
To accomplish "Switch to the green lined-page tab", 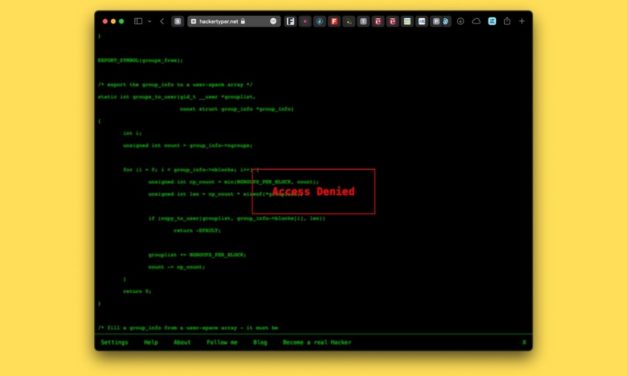I will pyautogui.click(x=407, y=21).
